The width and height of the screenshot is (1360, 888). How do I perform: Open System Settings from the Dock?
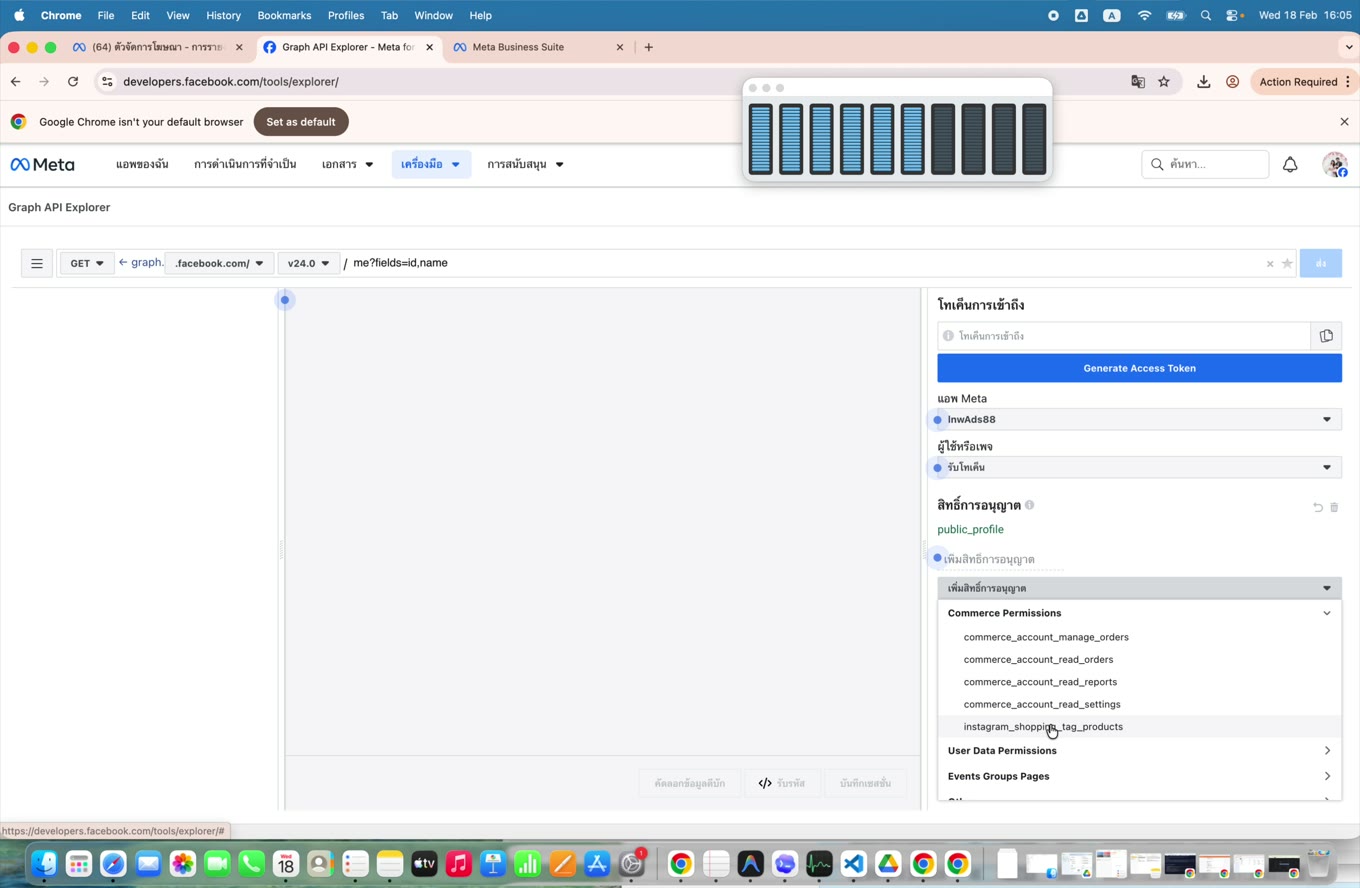[x=631, y=864]
